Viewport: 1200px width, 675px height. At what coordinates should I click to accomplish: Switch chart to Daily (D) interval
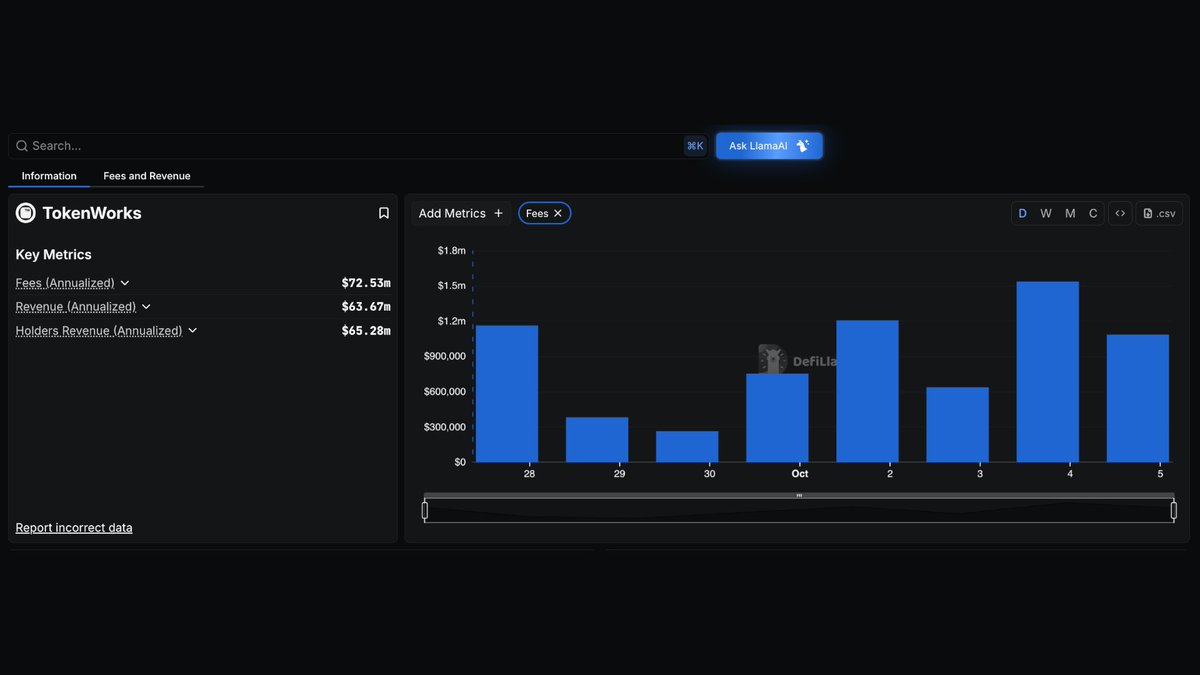click(x=1022, y=213)
